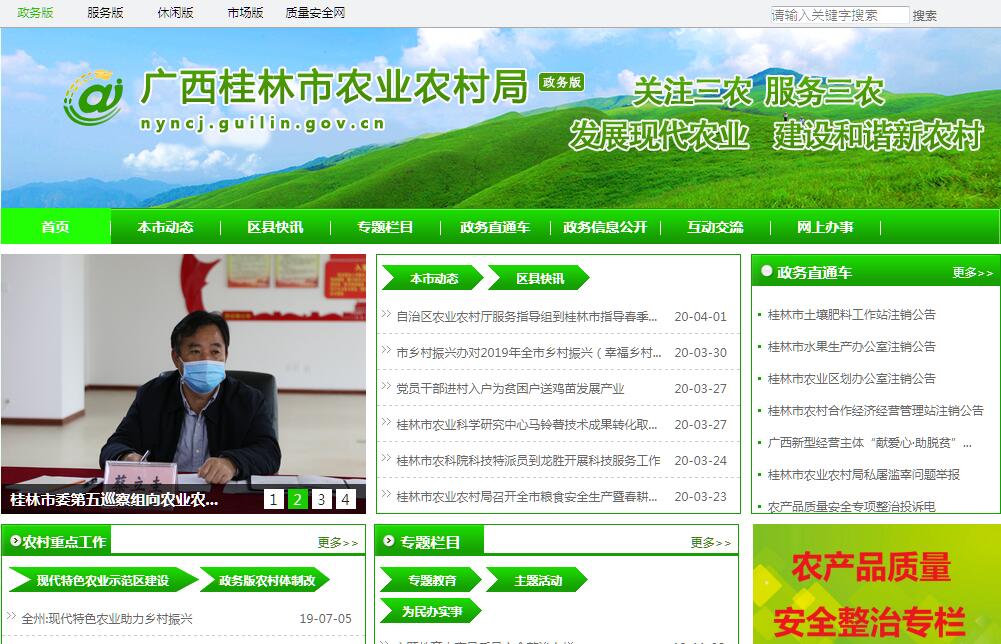Image resolution: width=1001 pixels, height=644 pixels.
Task: Open 网上办事 navigation item
Action: point(825,227)
